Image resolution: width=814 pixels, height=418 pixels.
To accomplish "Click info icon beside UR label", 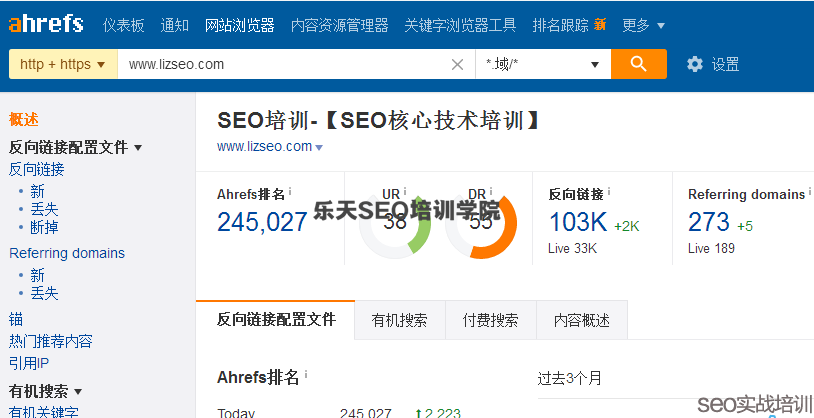I will tap(404, 192).
